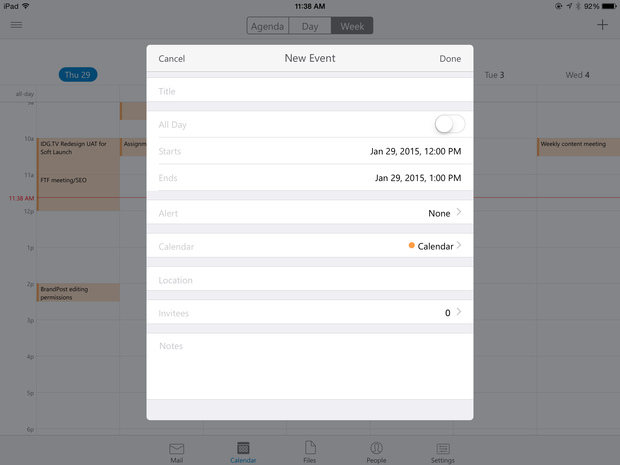This screenshot has width=620, height=465.
Task: Select the Tue 3 day header
Action: pyautogui.click(x=494, y=75)
